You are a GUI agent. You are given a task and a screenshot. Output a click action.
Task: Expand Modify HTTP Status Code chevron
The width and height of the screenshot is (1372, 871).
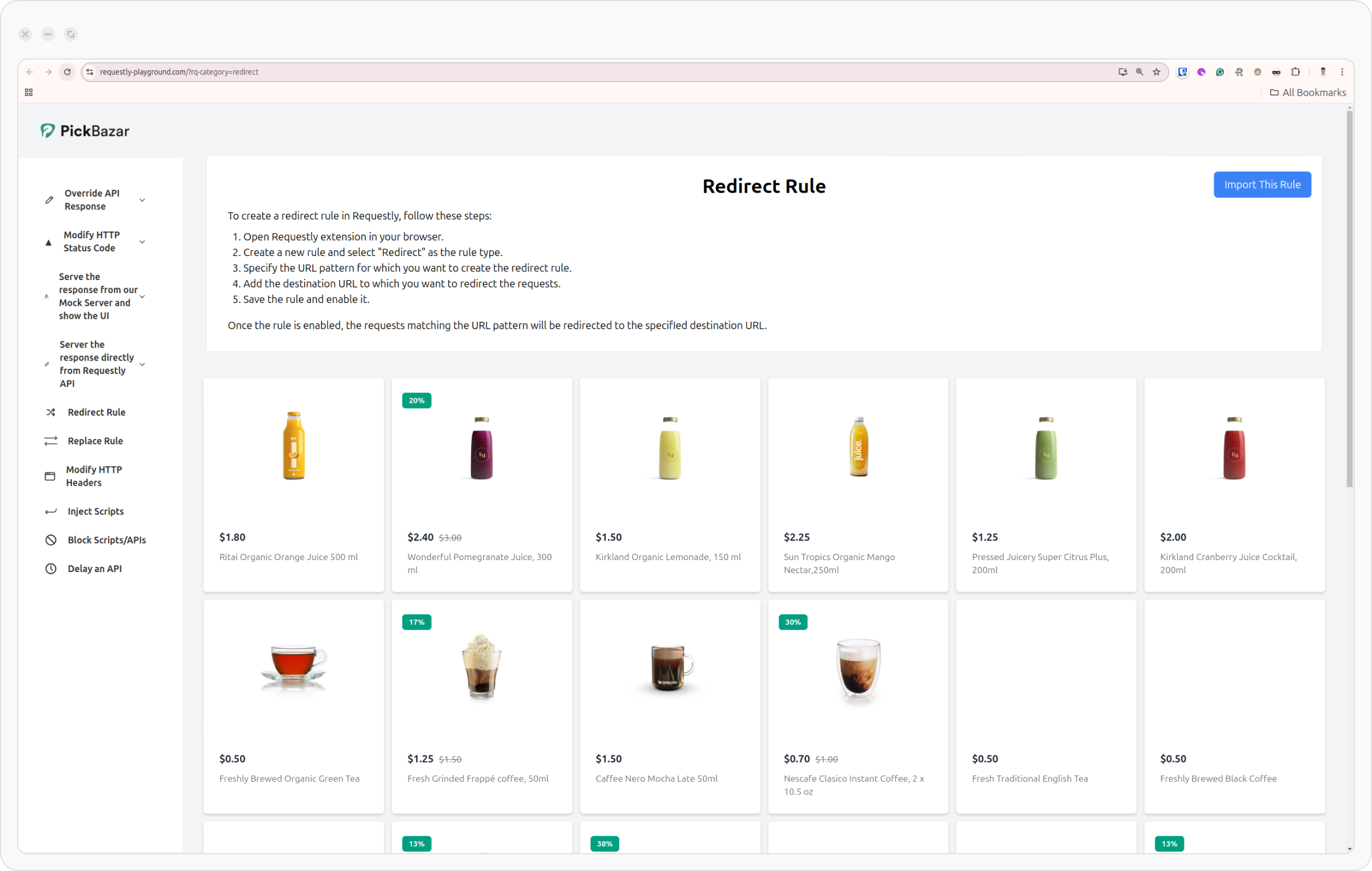(x=142, y=242)
